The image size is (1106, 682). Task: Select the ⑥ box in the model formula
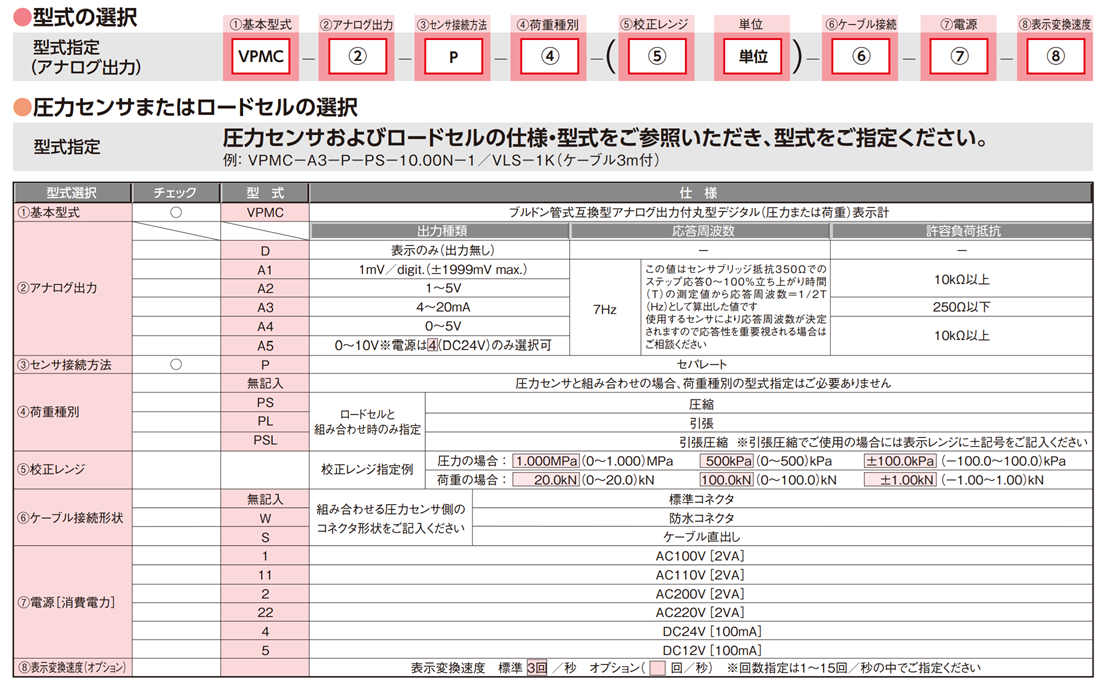coord(861,56)
